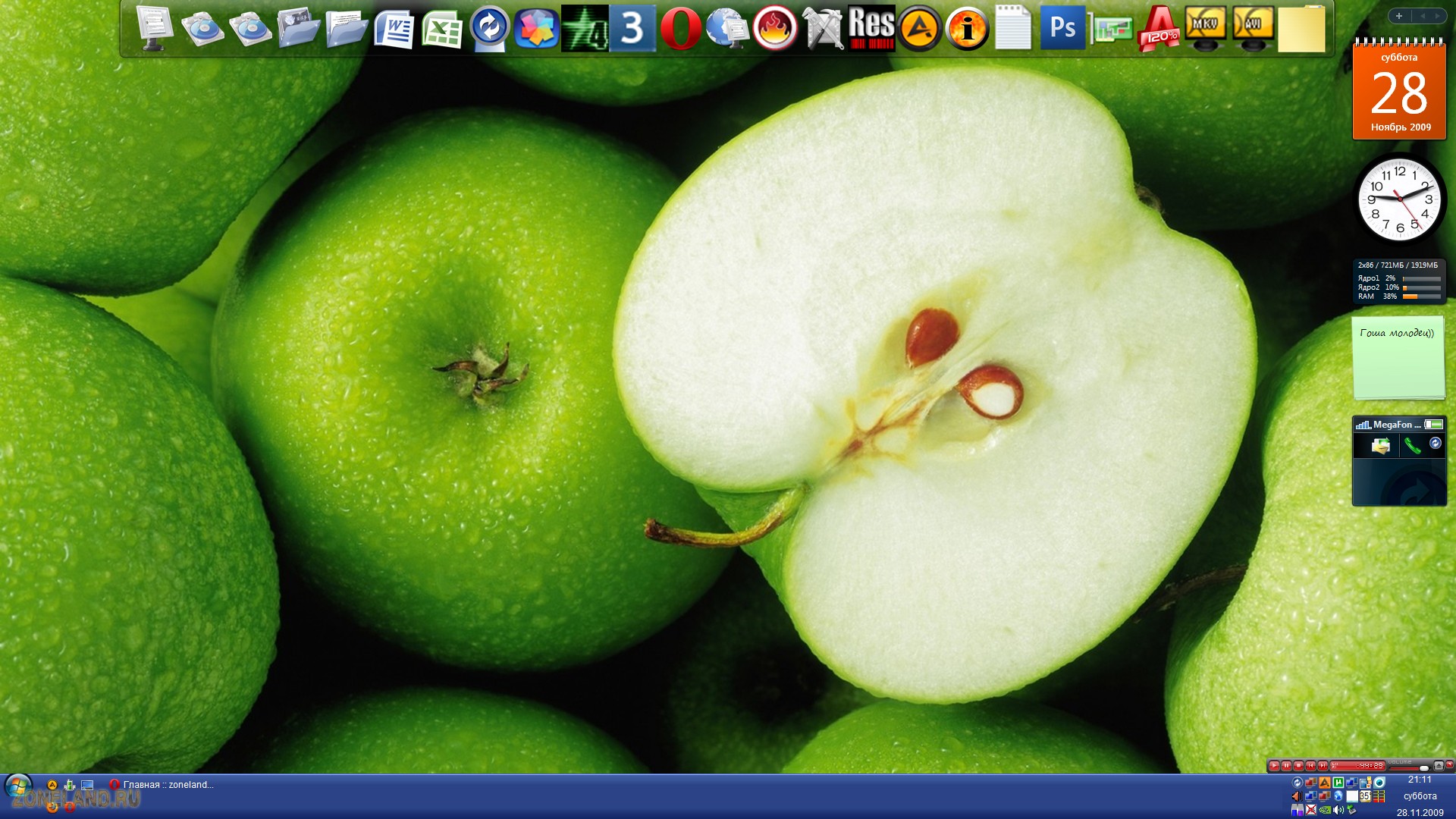Open the blue sync arrows dock icon

(489, 29)
